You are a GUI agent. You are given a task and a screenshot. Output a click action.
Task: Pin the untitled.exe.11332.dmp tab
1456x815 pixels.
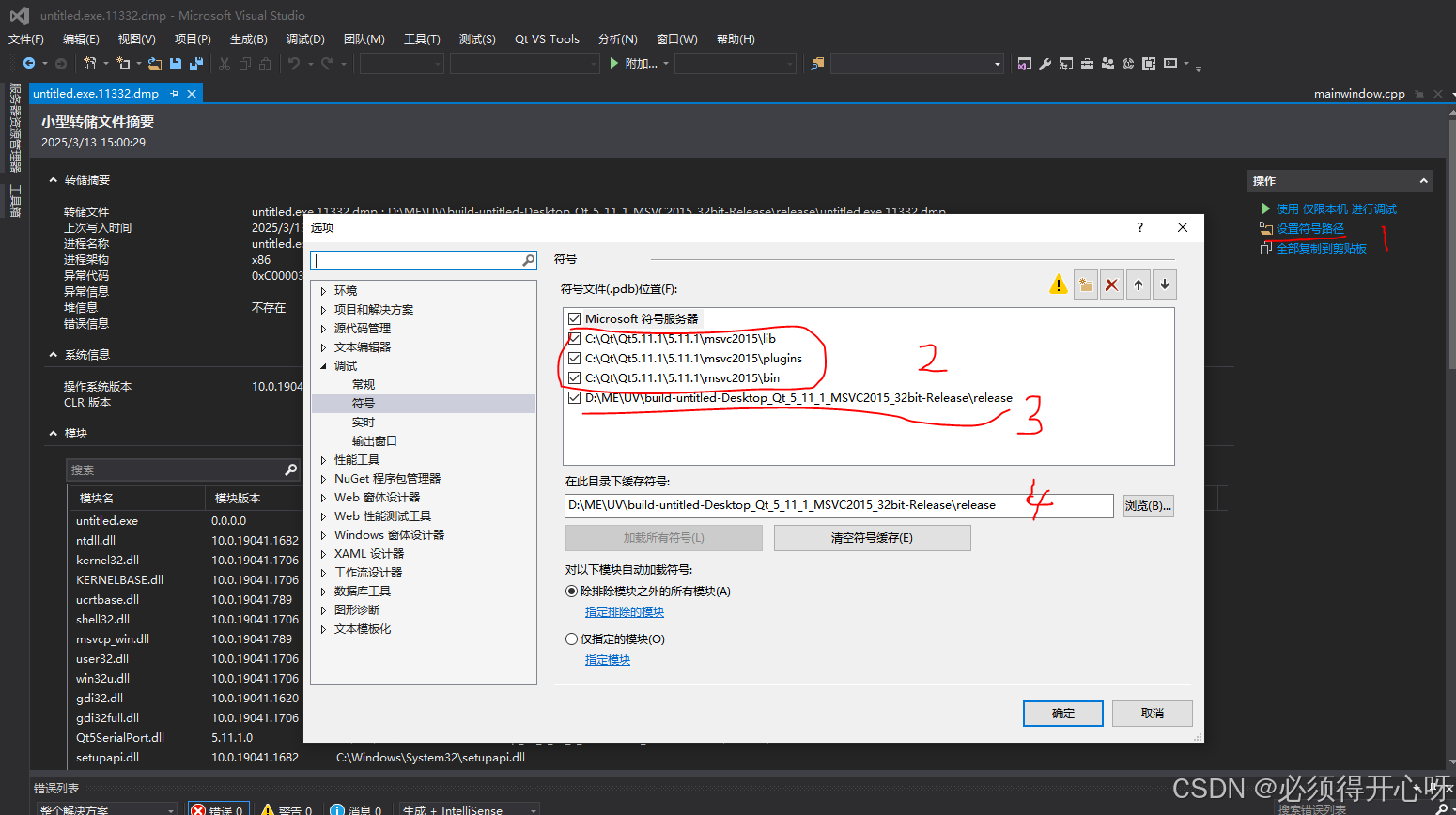(x=175, y=94)
